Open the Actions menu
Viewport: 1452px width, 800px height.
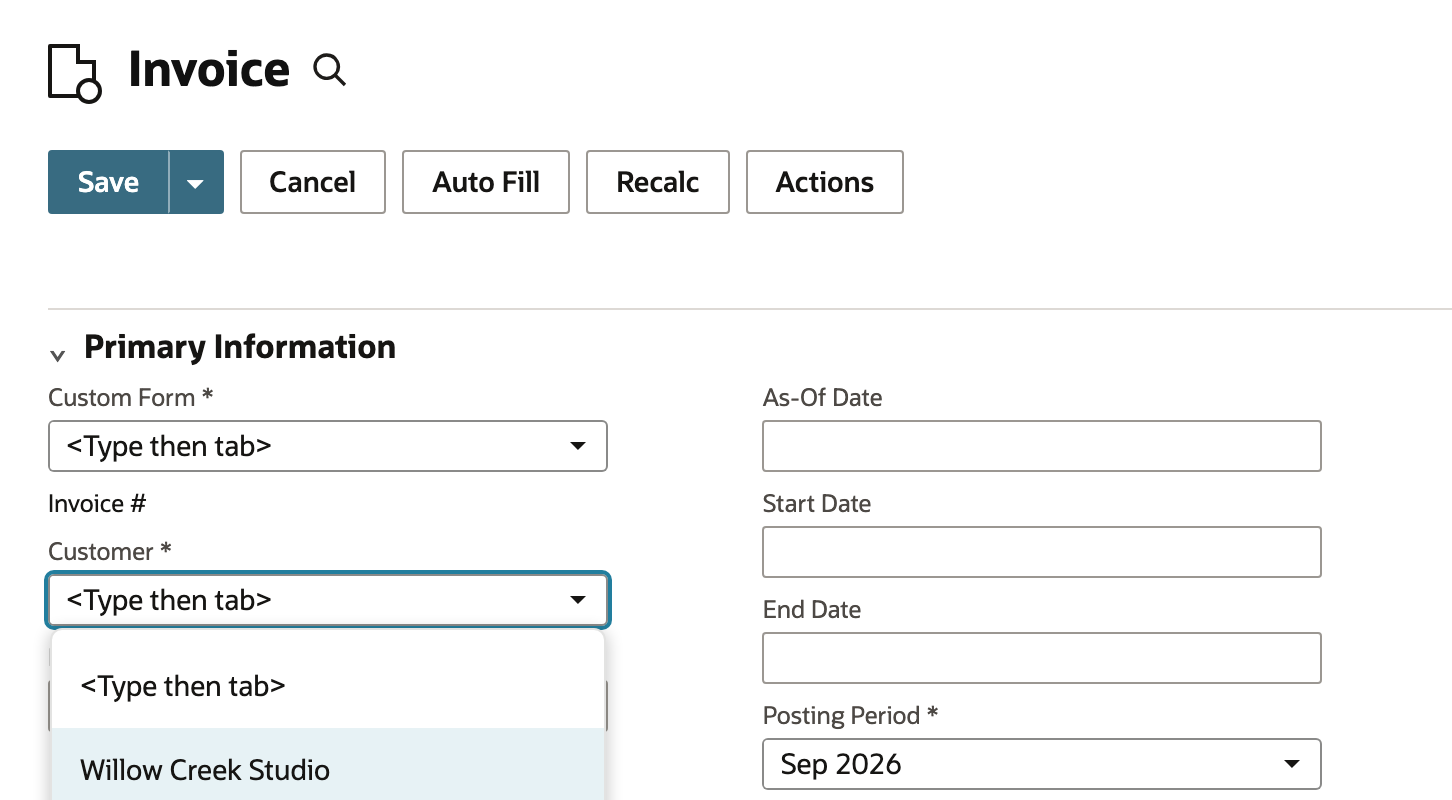tap(825, 182)
